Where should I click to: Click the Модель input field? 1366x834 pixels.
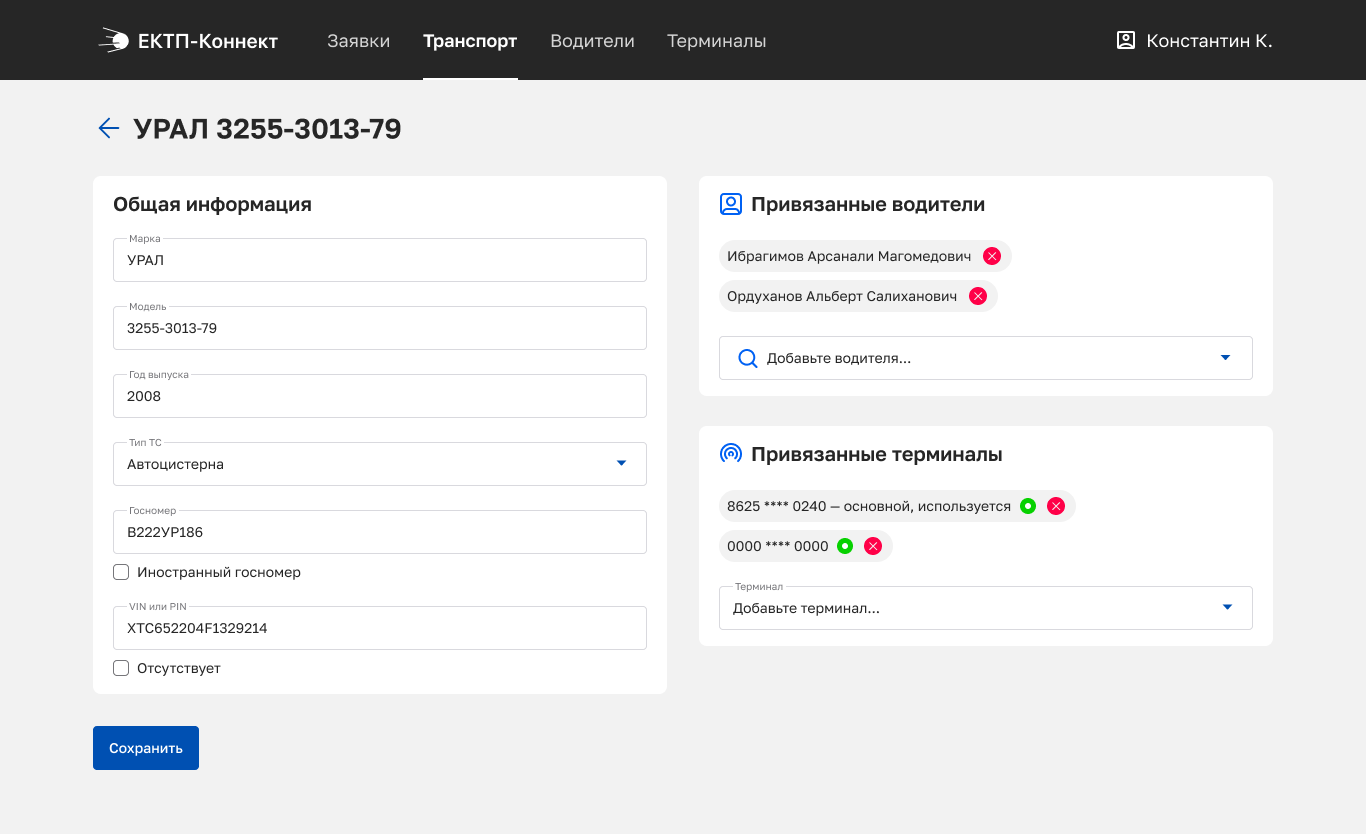click(380, 328)
